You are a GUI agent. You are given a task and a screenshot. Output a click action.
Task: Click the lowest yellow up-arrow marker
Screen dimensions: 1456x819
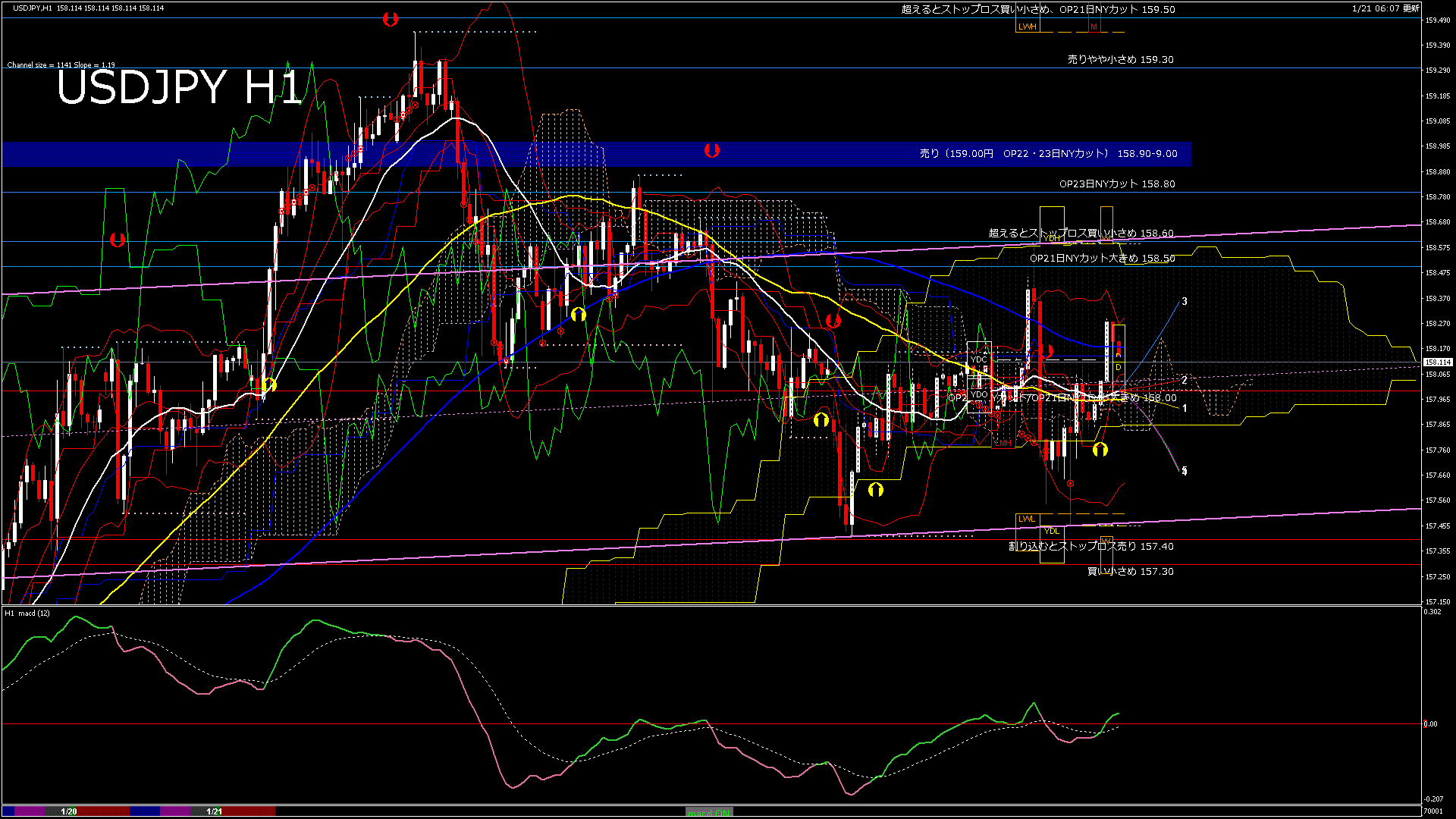coord(876,489)
